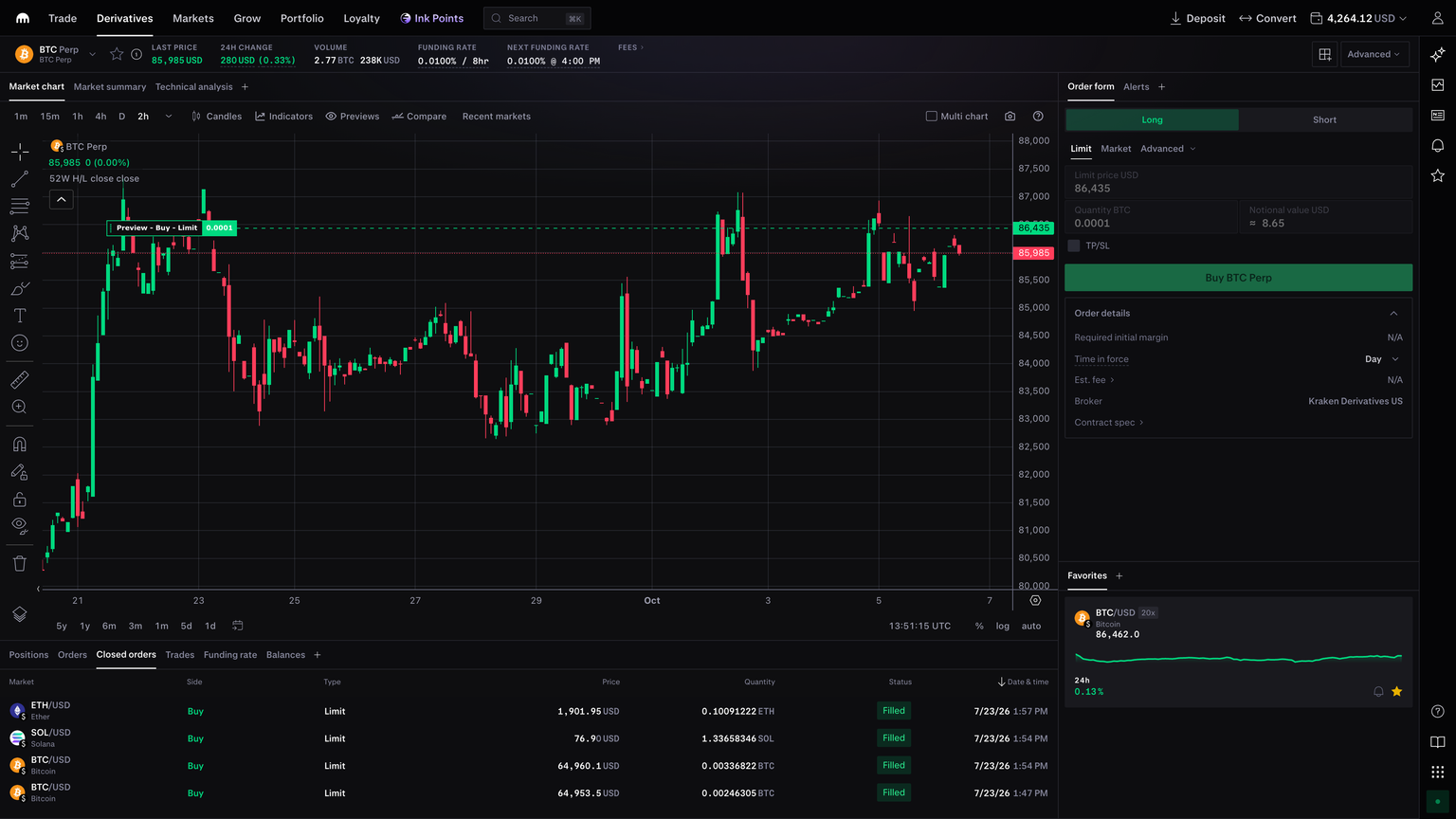The width and height of the screenshot is (1456, 819).
Task: Select the trend line drawing tool
Action: click(x=19, y=179)
